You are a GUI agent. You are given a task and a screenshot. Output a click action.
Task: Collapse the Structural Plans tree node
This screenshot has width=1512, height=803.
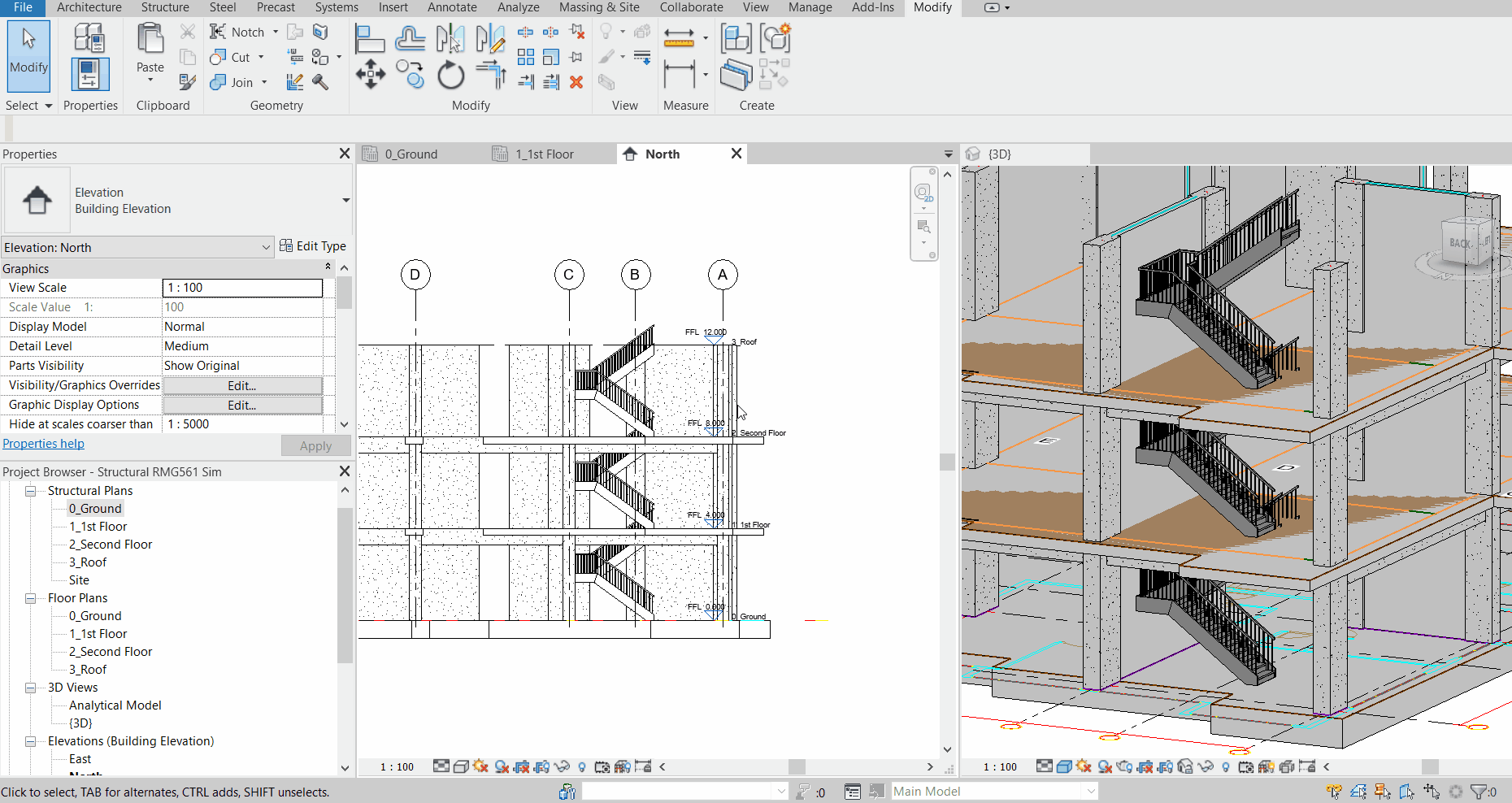point(30,491)
